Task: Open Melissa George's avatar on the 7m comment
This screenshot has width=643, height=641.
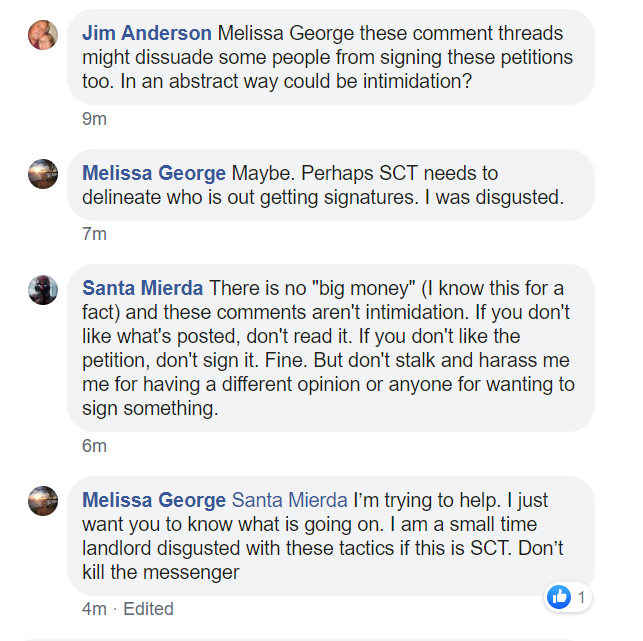Action: pos(42,173)
